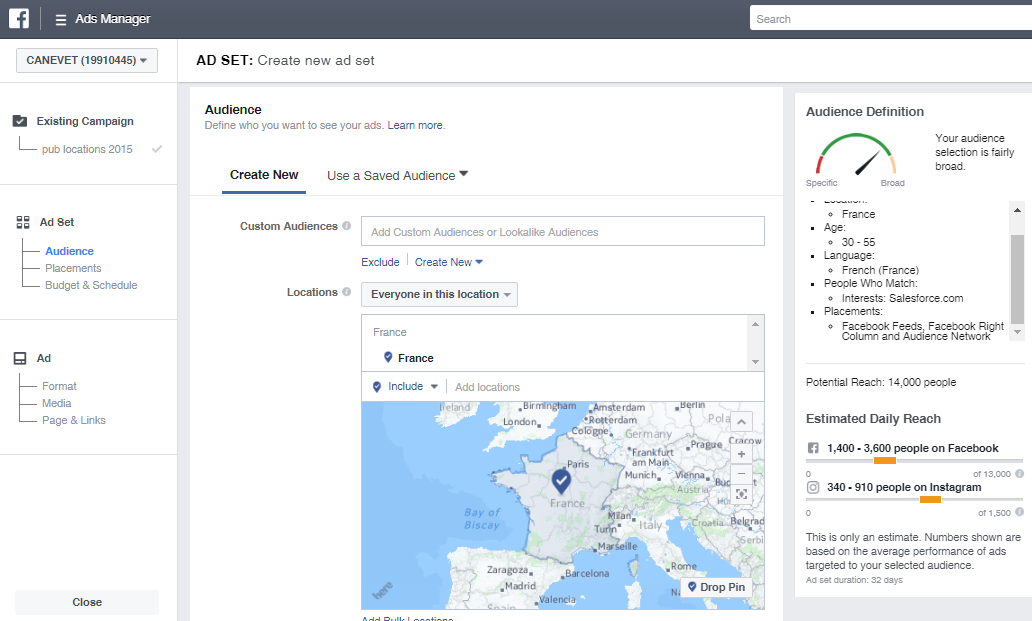Click the locations list scroll up arrow
This screenshot has width=1032, height=621.
point(756,324)
